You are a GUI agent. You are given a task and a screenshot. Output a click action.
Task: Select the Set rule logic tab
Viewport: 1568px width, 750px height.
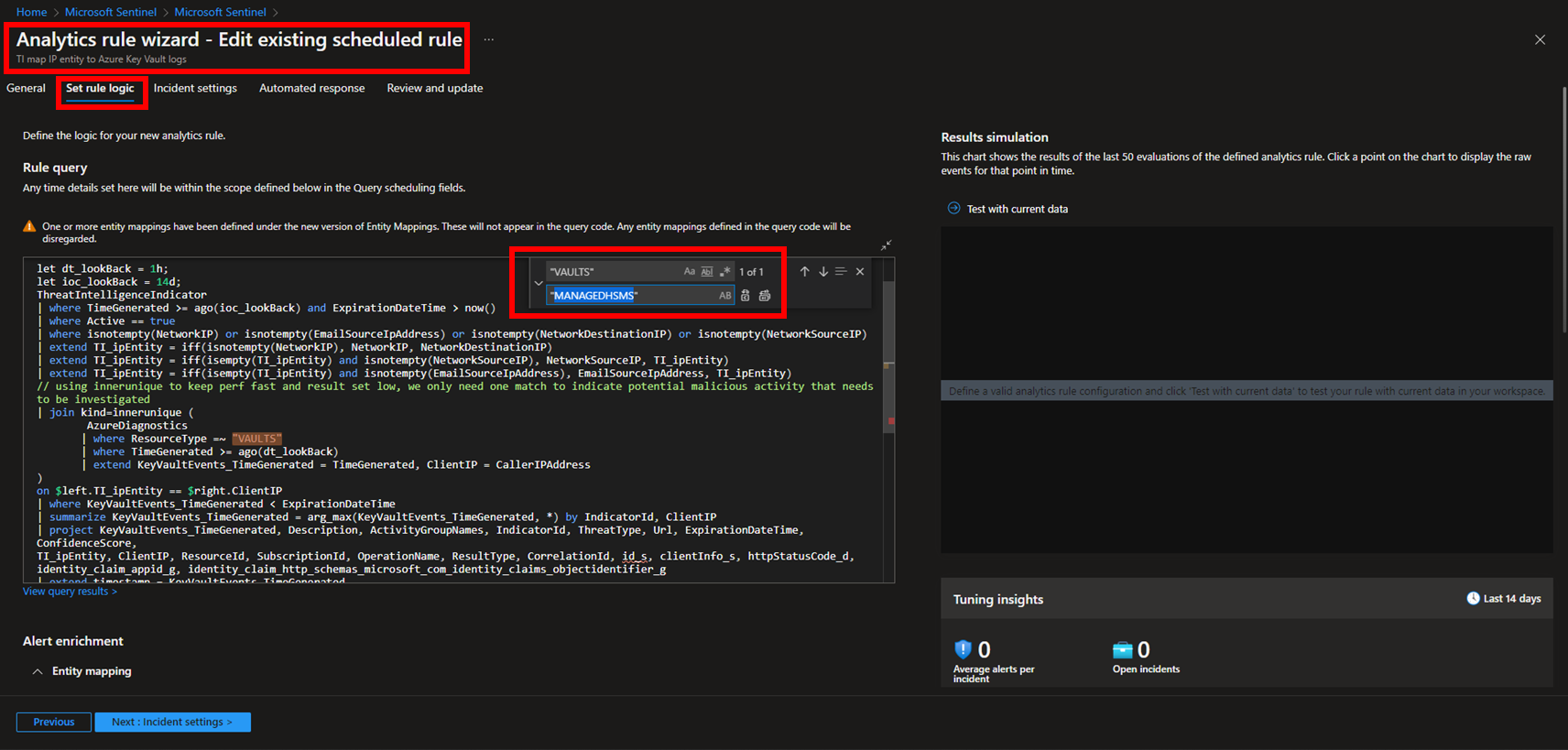[100, 88]
